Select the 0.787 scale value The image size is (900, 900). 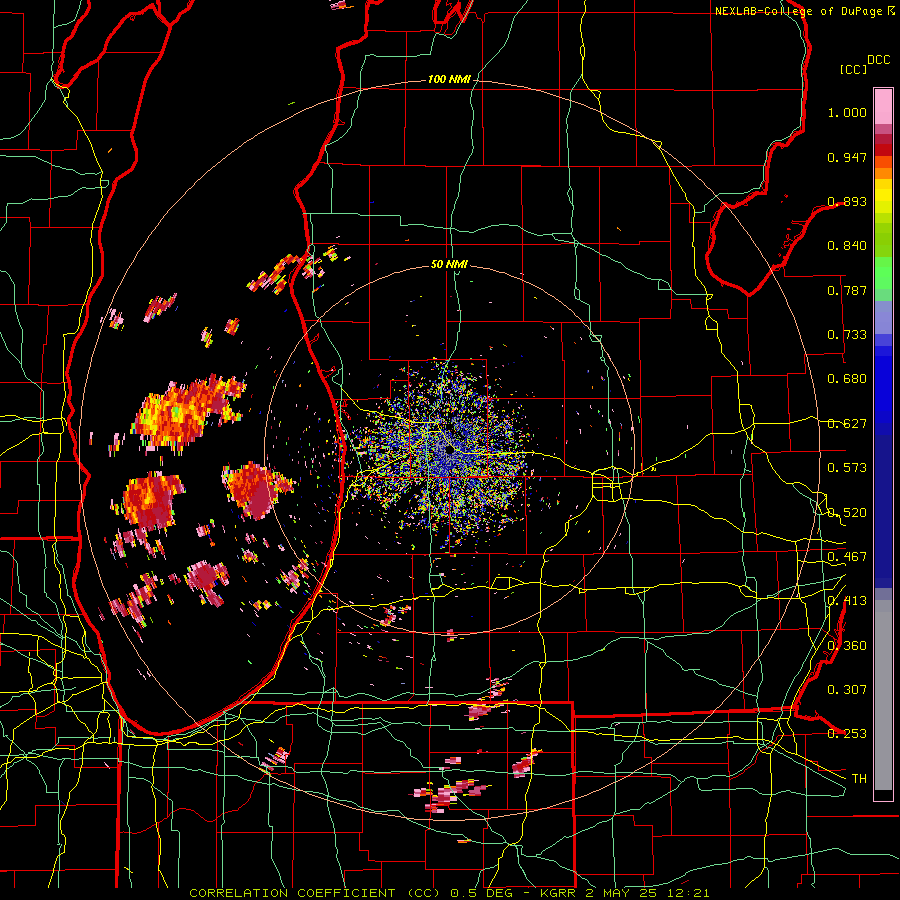(x=847, y=290)
